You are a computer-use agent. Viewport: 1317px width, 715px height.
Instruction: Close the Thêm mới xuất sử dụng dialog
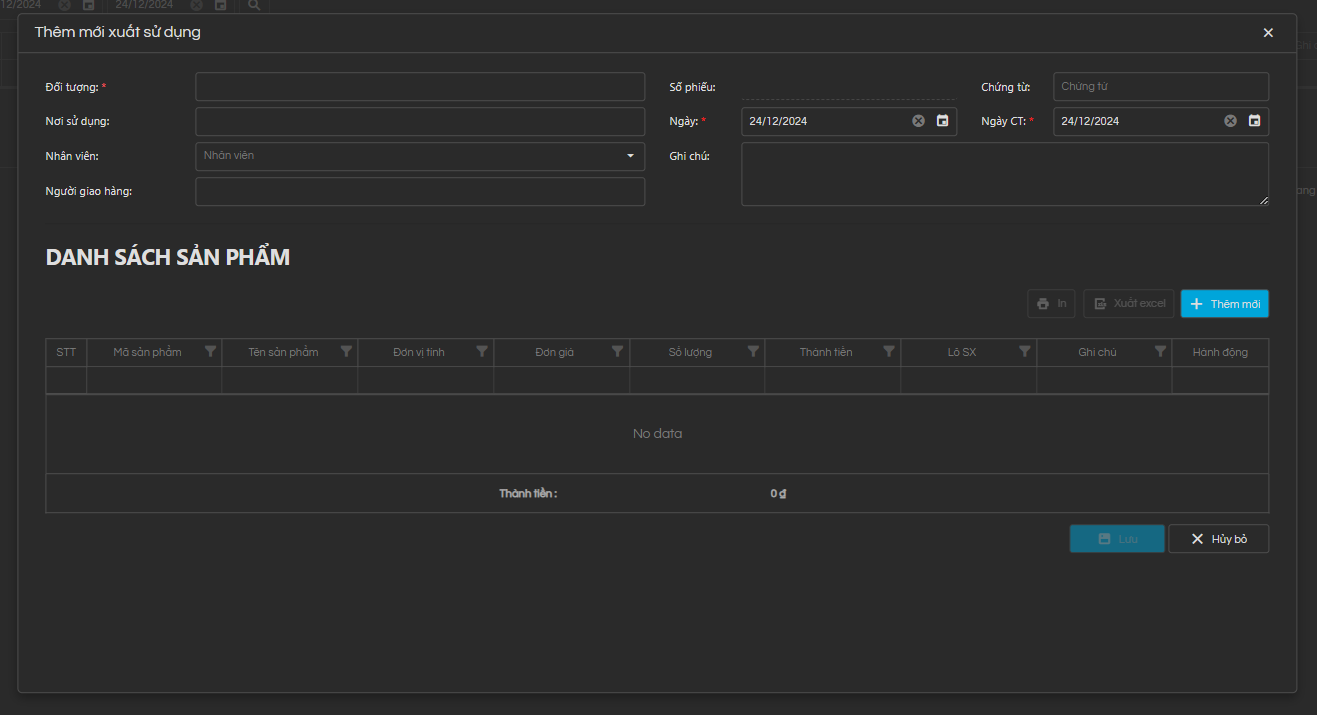pyautogui.click(x=1268, y=33)
